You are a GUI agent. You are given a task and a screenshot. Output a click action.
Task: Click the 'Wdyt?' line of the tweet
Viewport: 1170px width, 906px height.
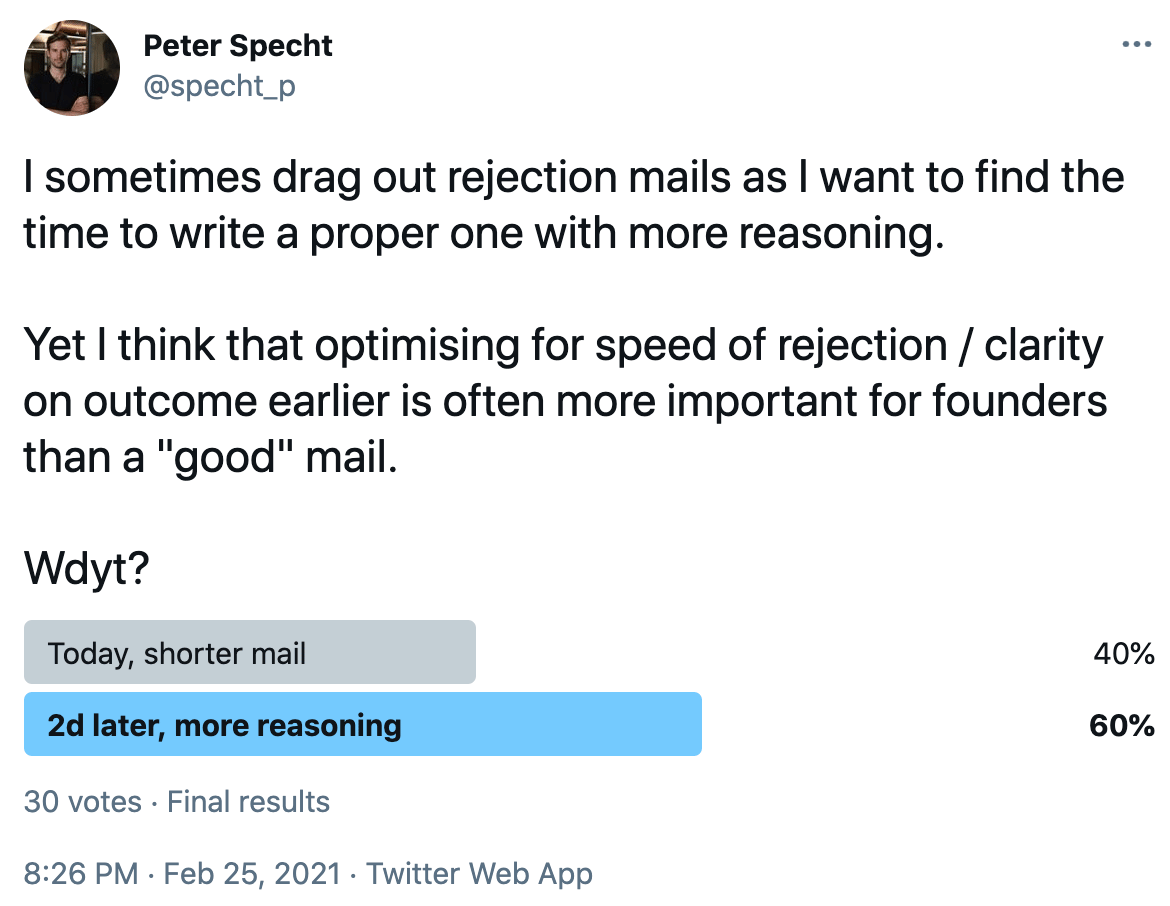(x=87, y=568)
